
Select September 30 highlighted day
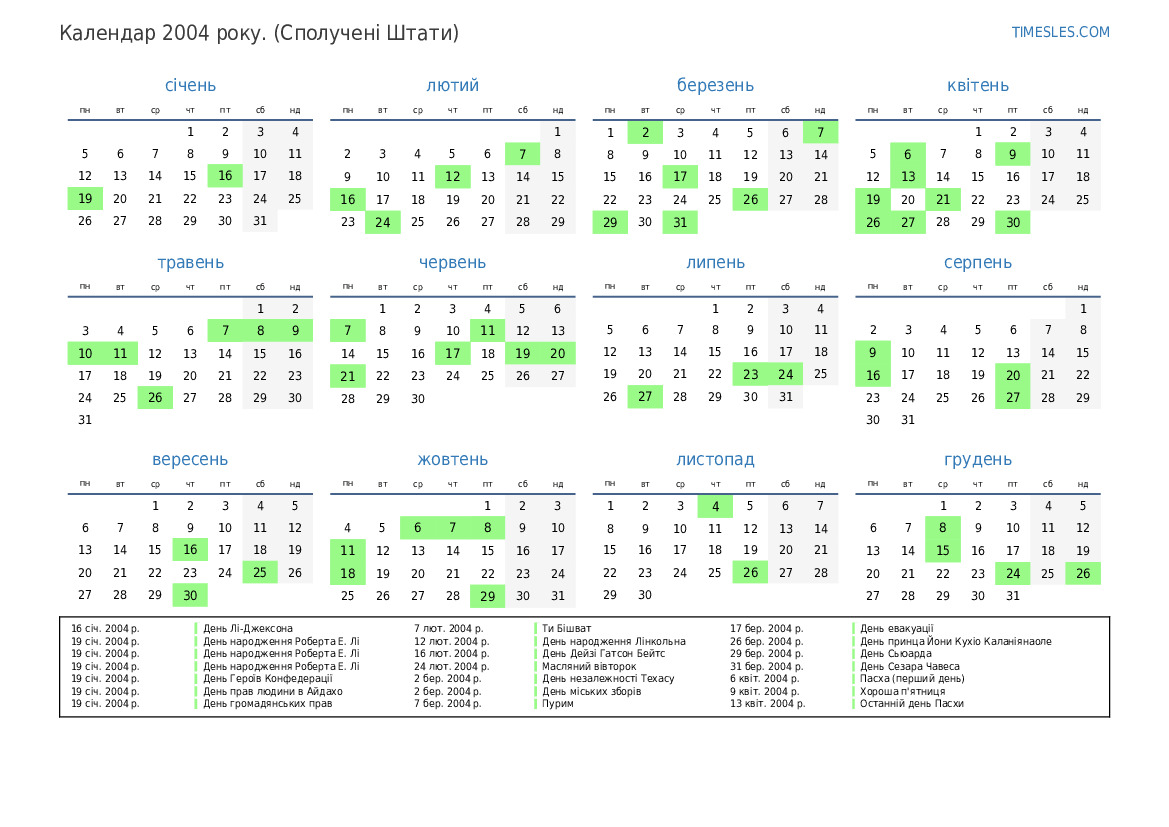(x=190, y=594)
